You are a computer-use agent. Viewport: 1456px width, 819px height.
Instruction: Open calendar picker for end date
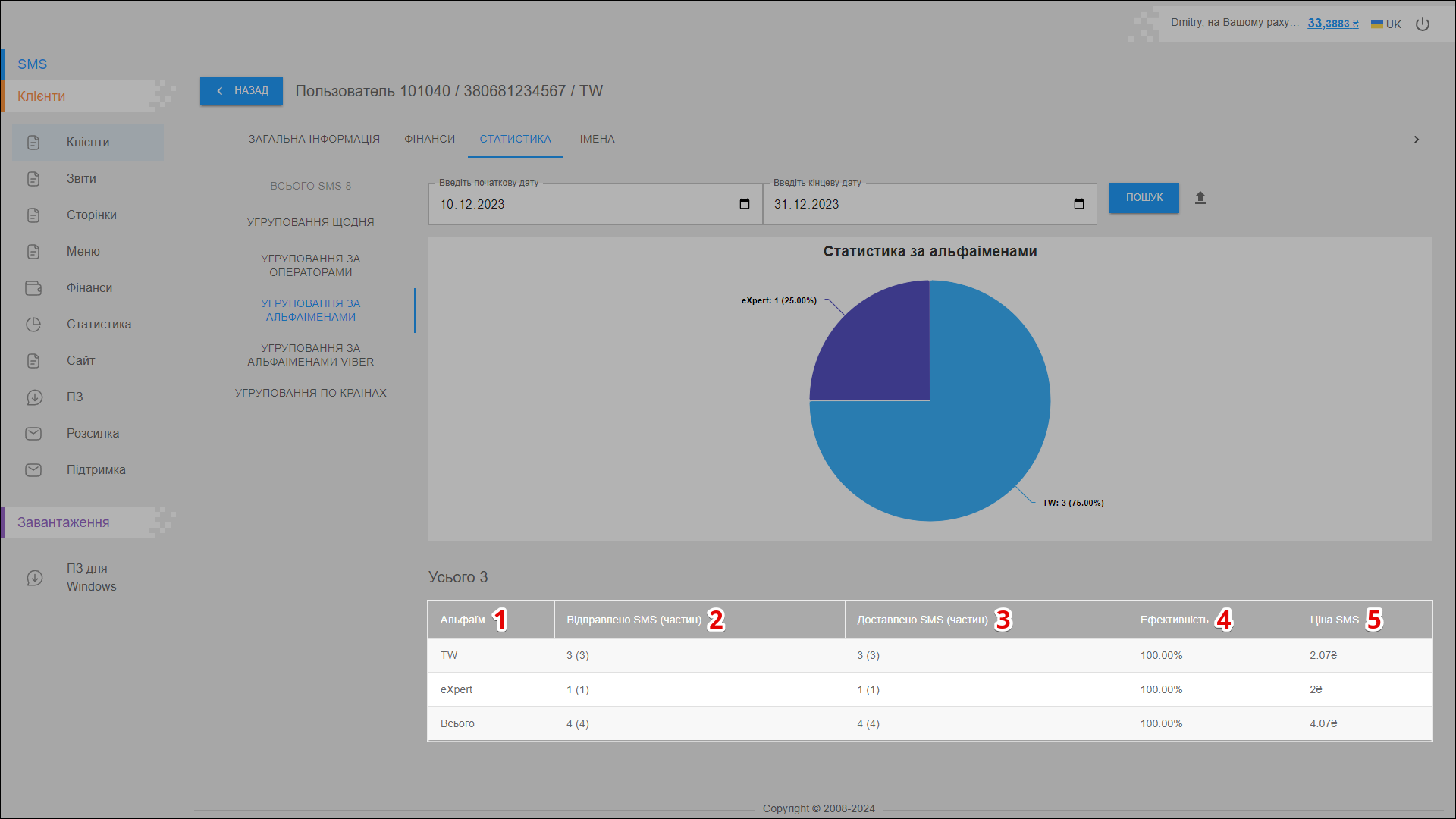tap(1079, 204)
